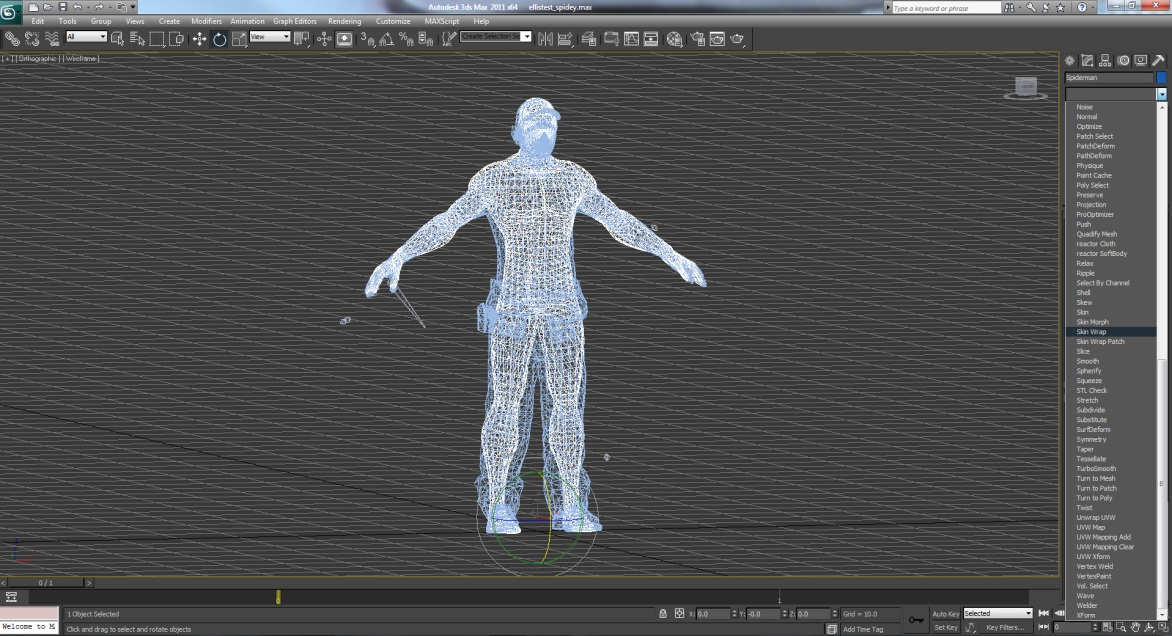Click the Open File icon in quick access bar
The width and height of the screenshot is (1172, 636).
pos(48,7)
